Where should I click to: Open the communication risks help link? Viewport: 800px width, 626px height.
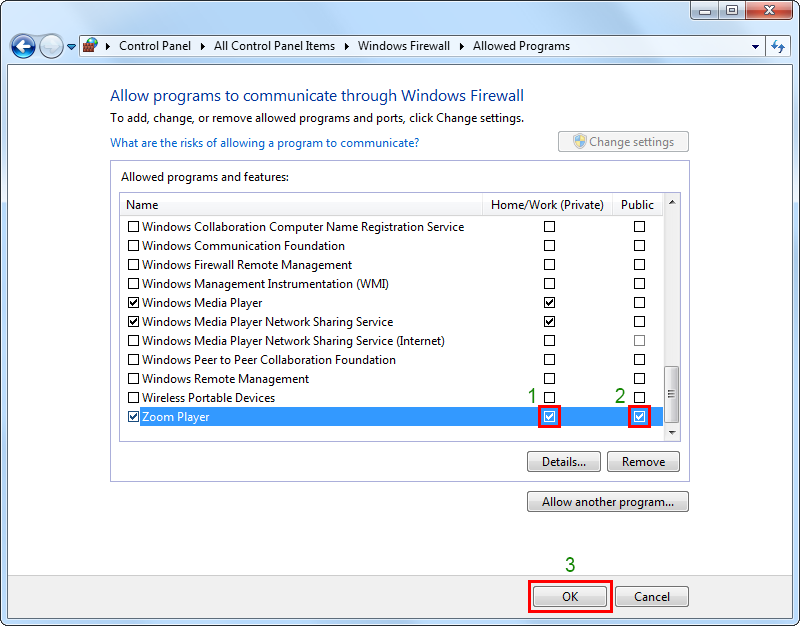point(264,143)
